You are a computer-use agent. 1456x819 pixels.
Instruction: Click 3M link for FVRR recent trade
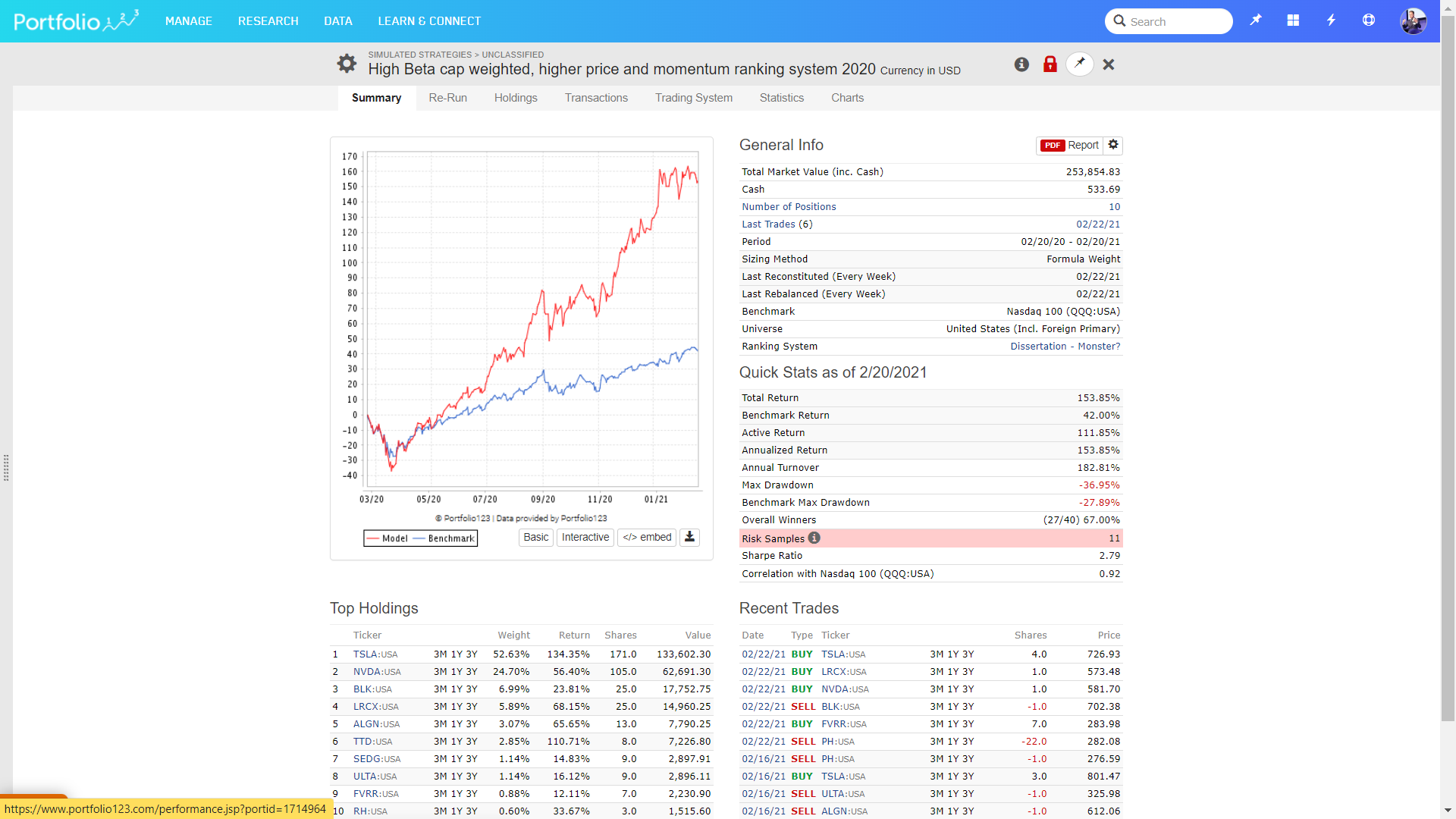(x=937, y=723)
